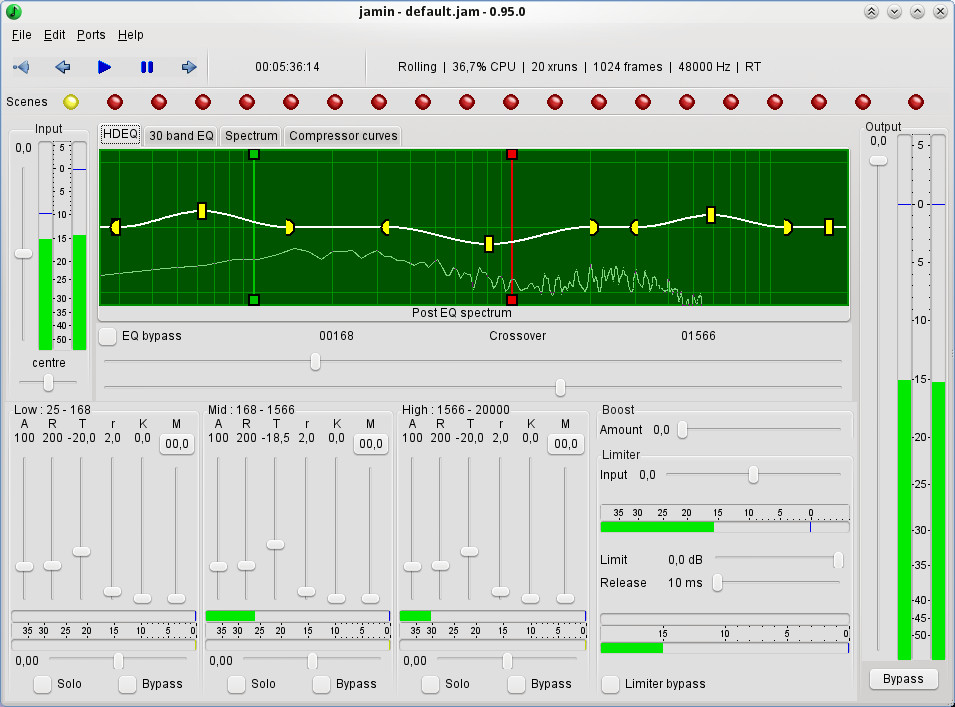955x707 pixels.
Task: Switch to the 30 band EQ tab
Action: tap(181, 136)
